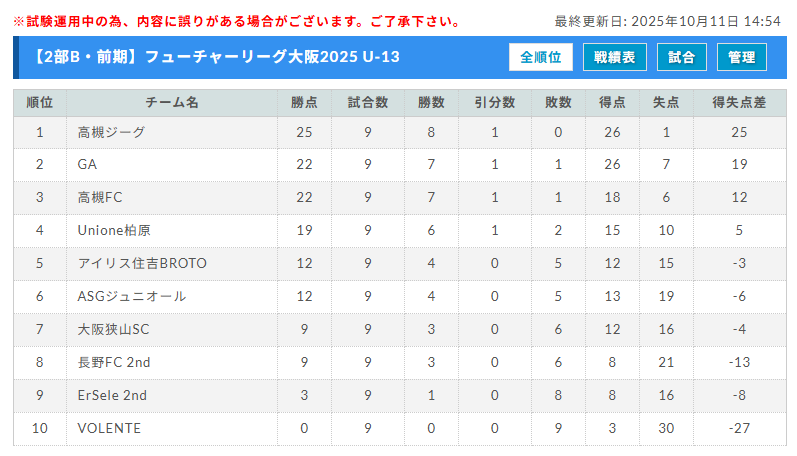
Task: Open the 戦績表 tab
Action: (x=614, y=58)
